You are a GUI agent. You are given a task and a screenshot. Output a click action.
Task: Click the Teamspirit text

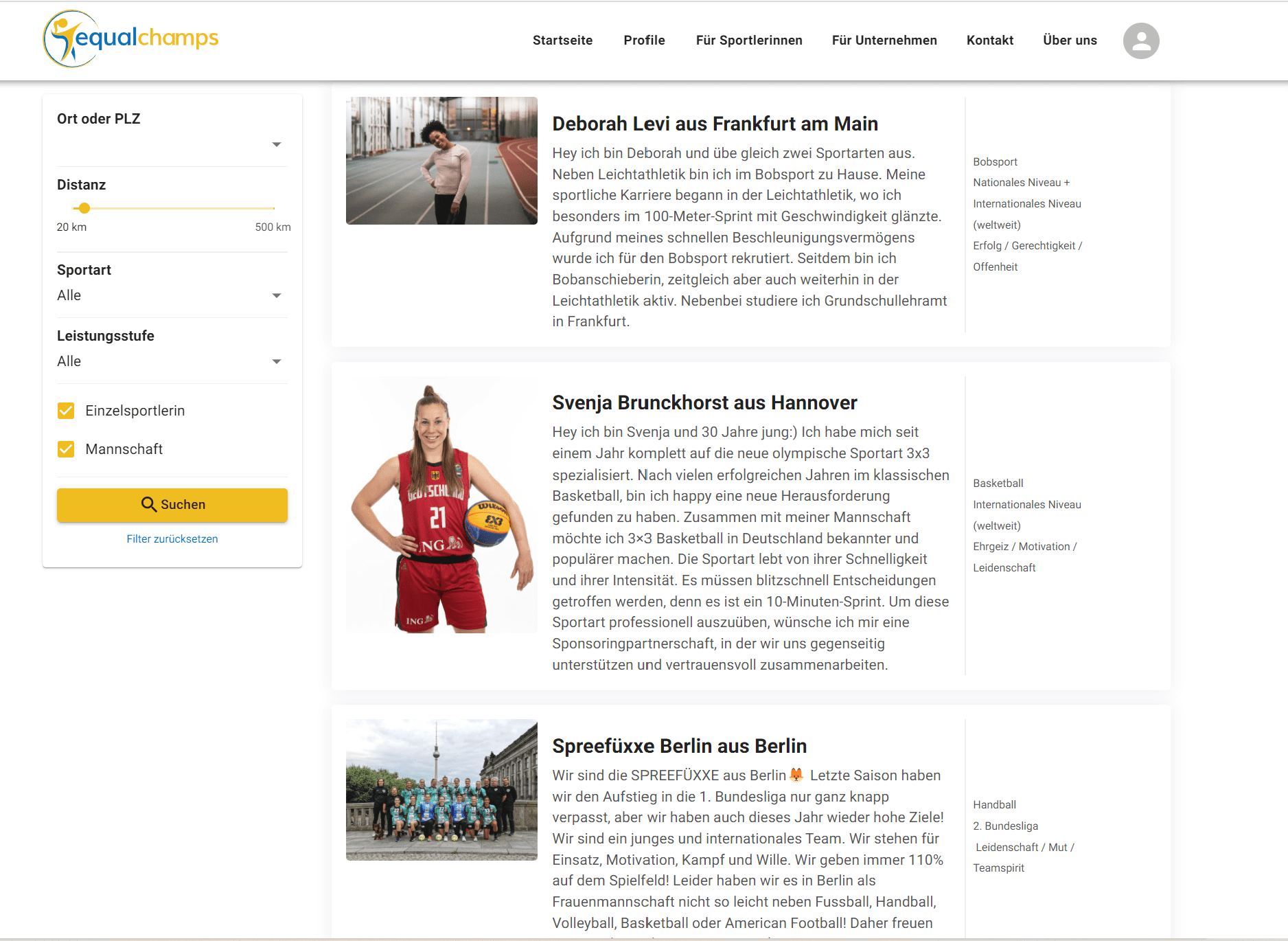coord(998,868)
